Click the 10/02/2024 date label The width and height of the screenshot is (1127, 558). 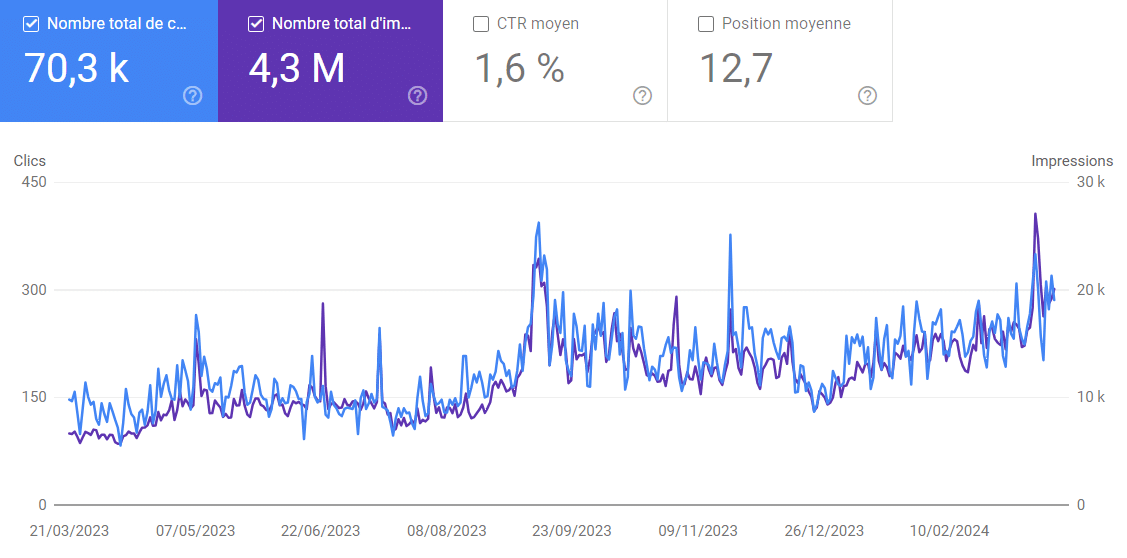950,531
